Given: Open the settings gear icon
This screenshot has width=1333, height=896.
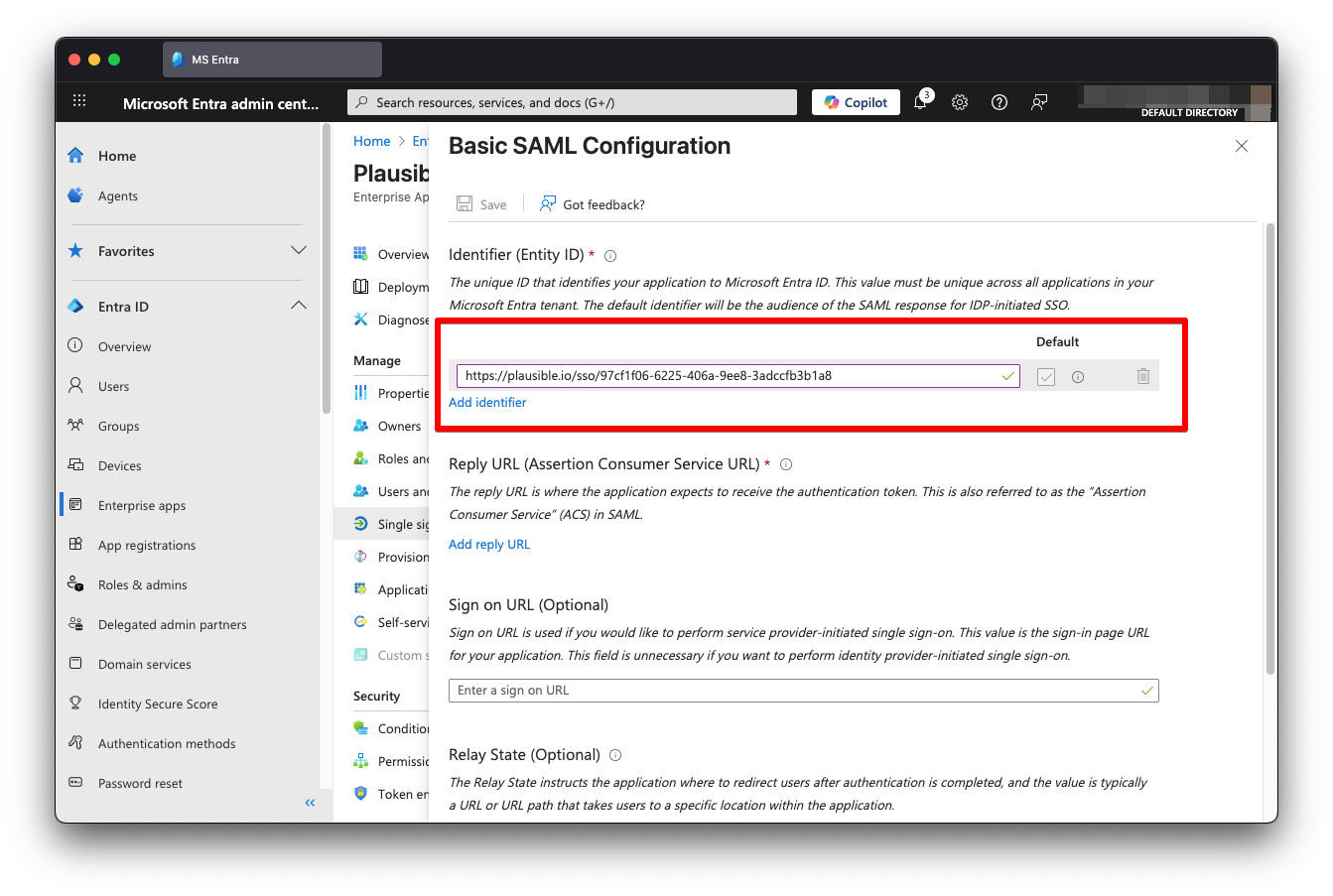Looking at the screenshot, I should coord(959,101).
